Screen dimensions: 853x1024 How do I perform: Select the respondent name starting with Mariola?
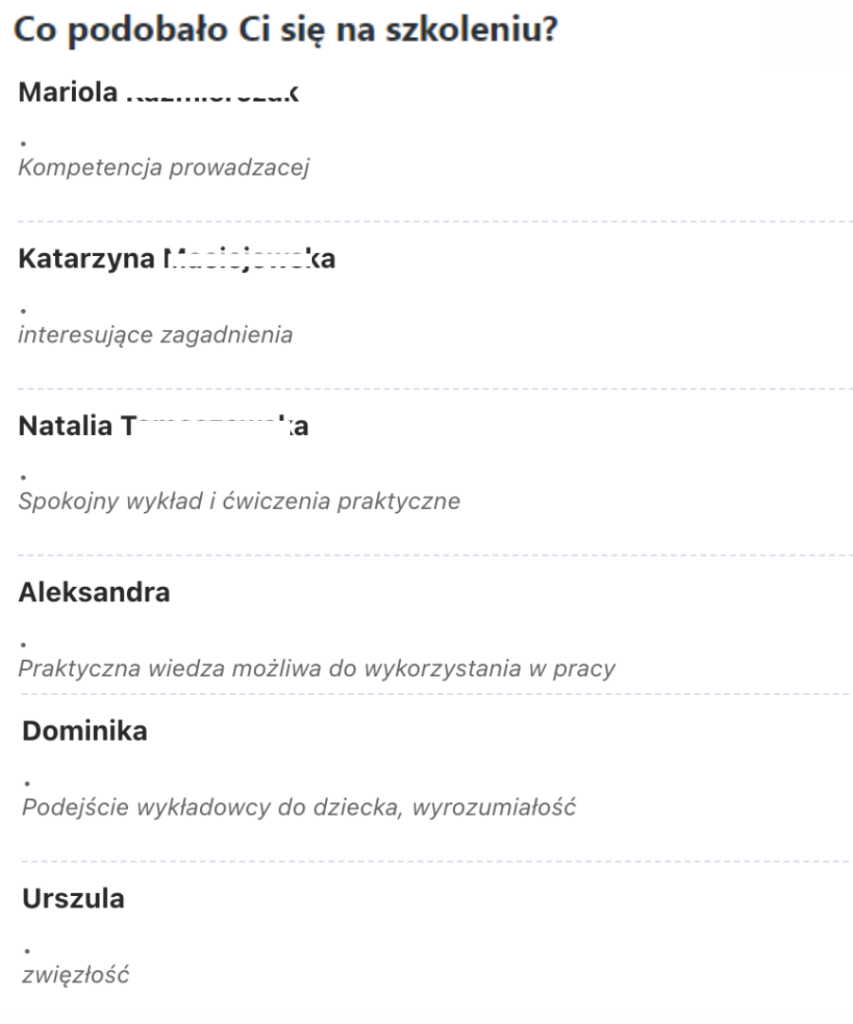coord(158,95)
